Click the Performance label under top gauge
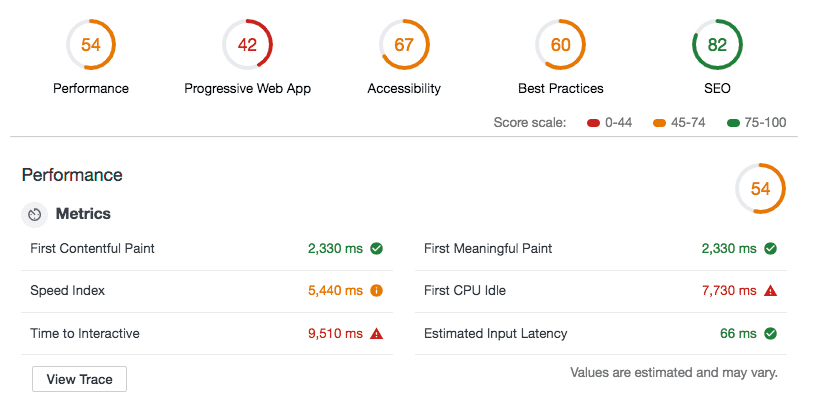 pos(91,88)
